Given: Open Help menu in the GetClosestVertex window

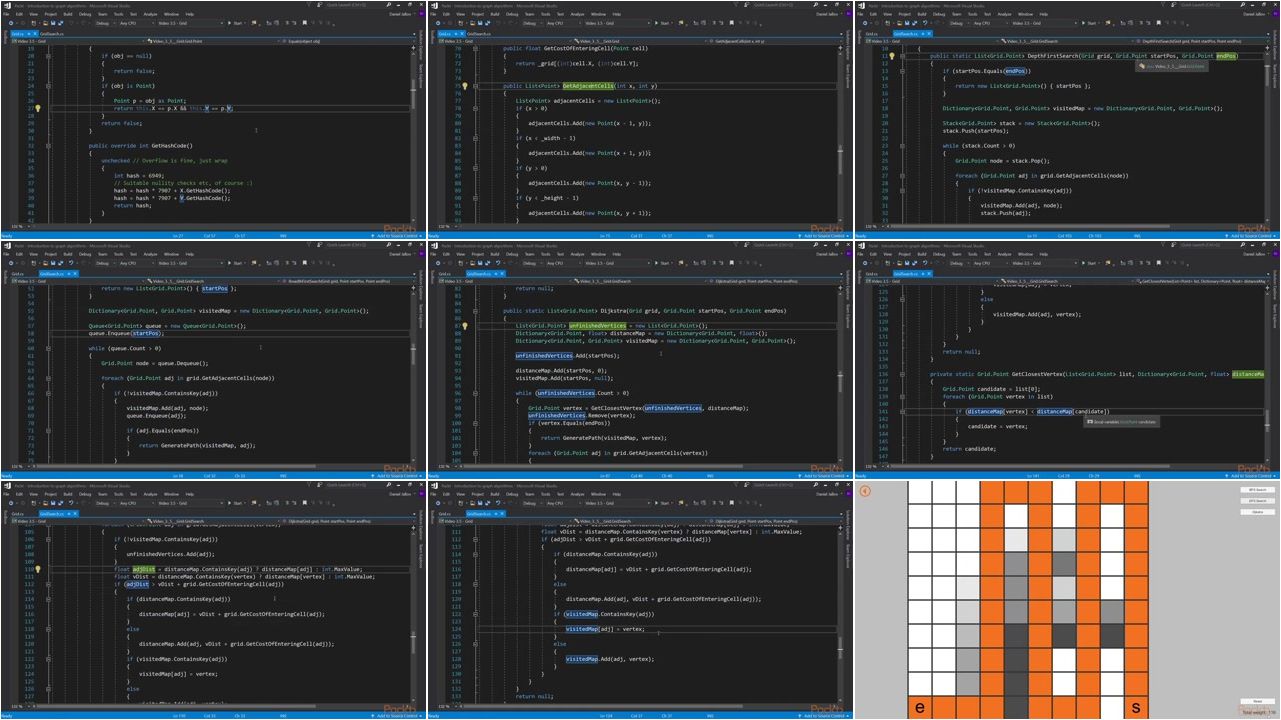Looking at the screenshot, I should (x=1043, y=254).
